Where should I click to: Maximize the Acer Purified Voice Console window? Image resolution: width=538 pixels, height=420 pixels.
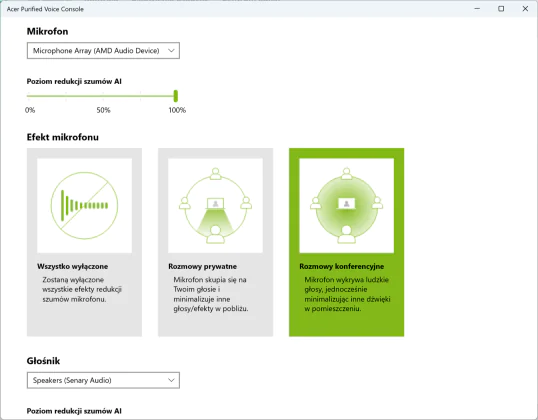point(501,9)
